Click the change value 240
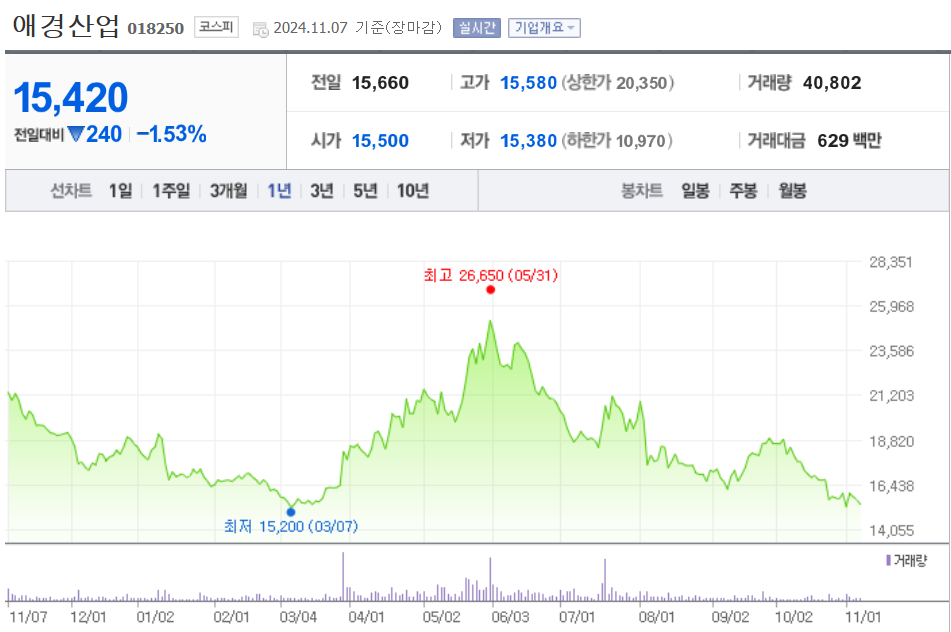The image size is (951, 632). pos(104,134)
